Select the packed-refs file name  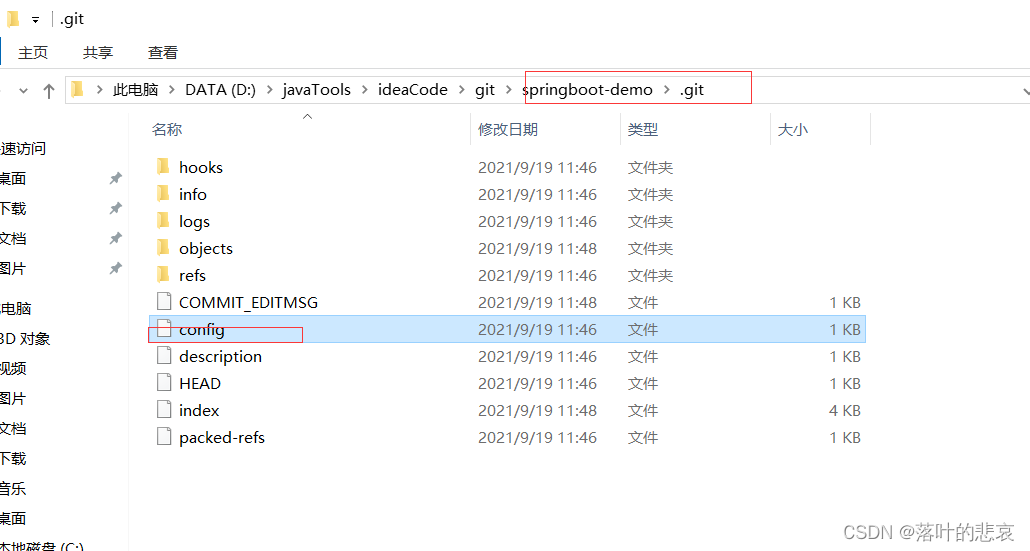click(222, 437)
